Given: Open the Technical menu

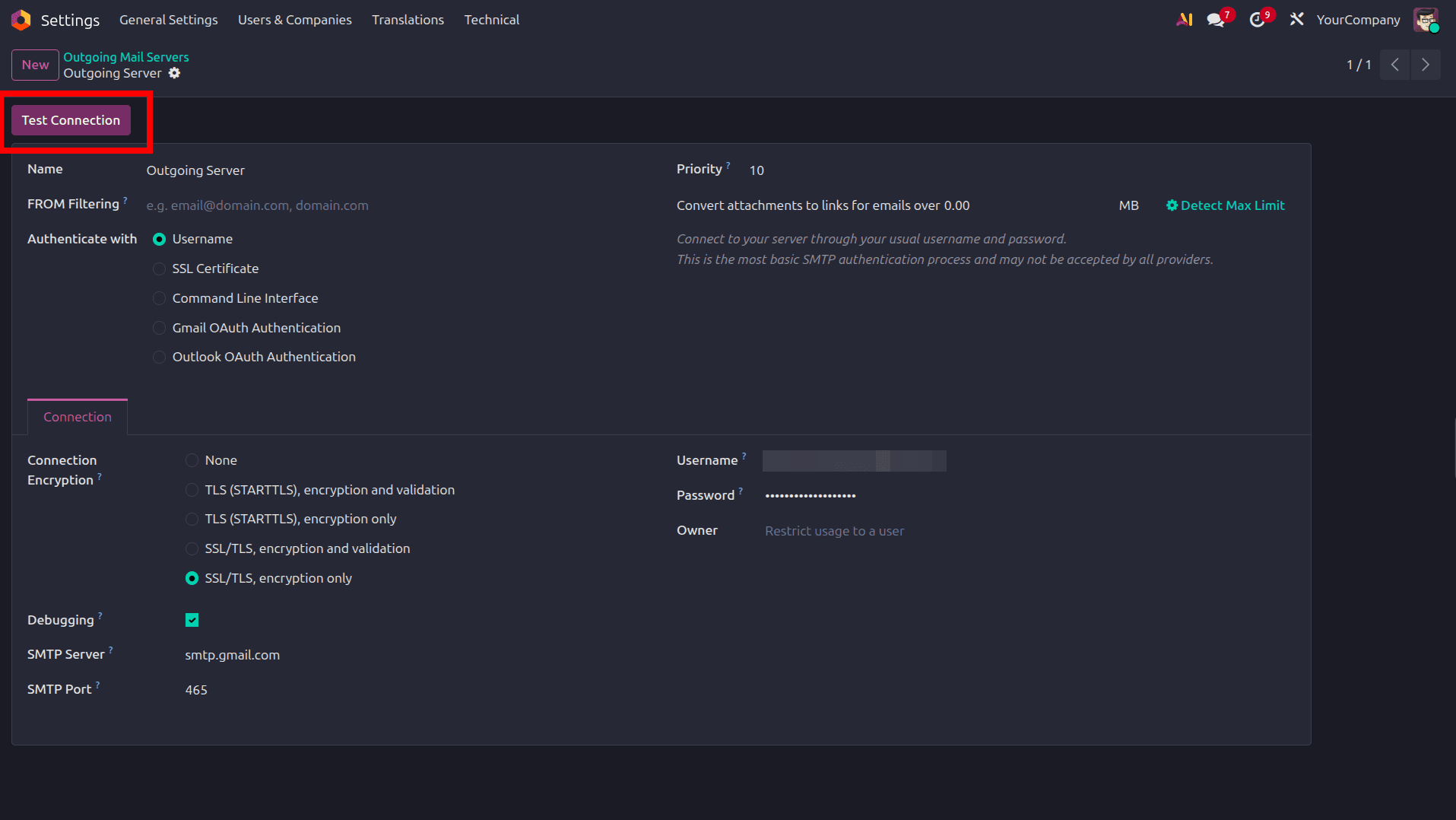Looking at the screenshot, I should pos(491,20).
